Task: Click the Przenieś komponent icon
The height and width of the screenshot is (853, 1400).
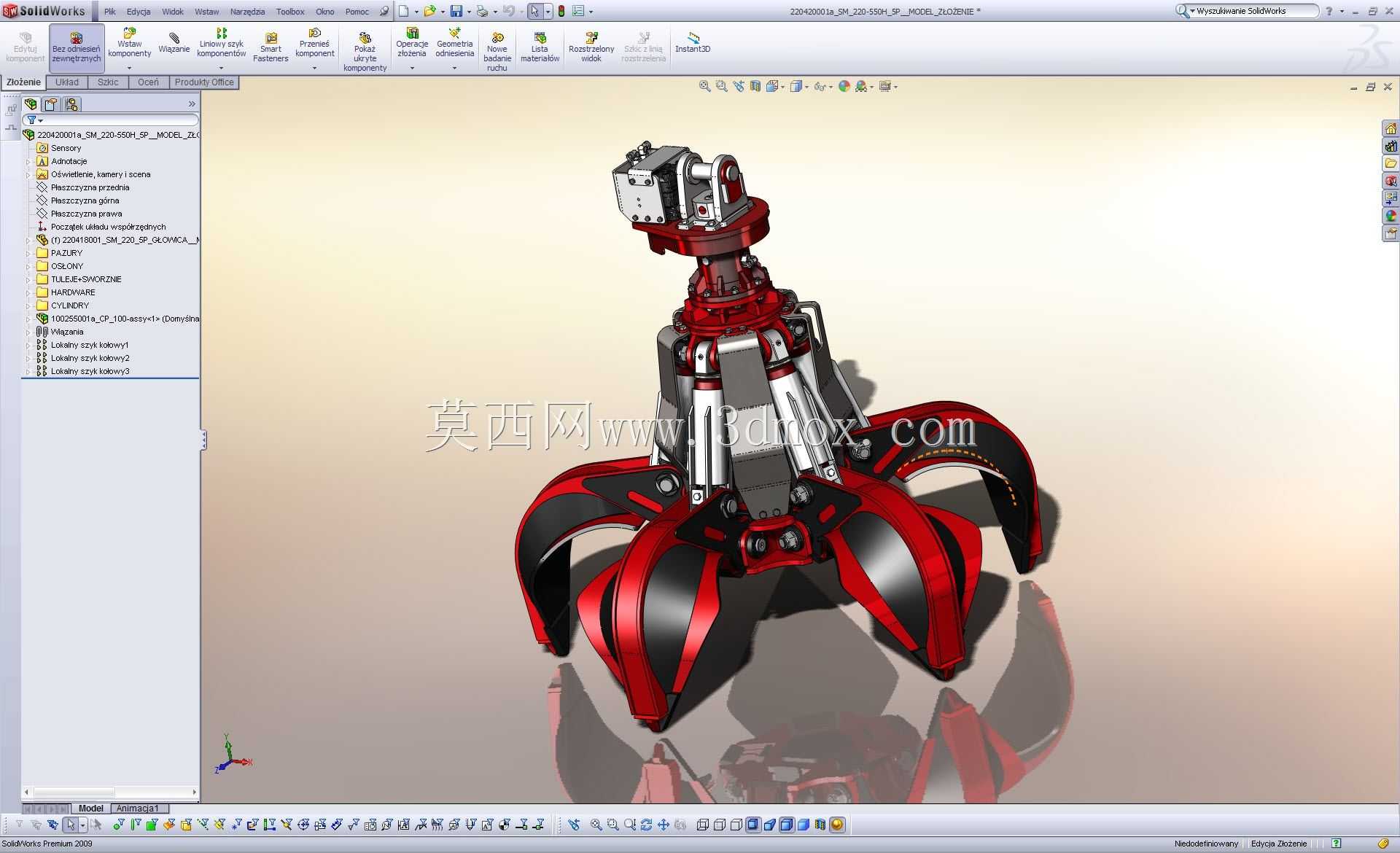Action: (315, 33)
